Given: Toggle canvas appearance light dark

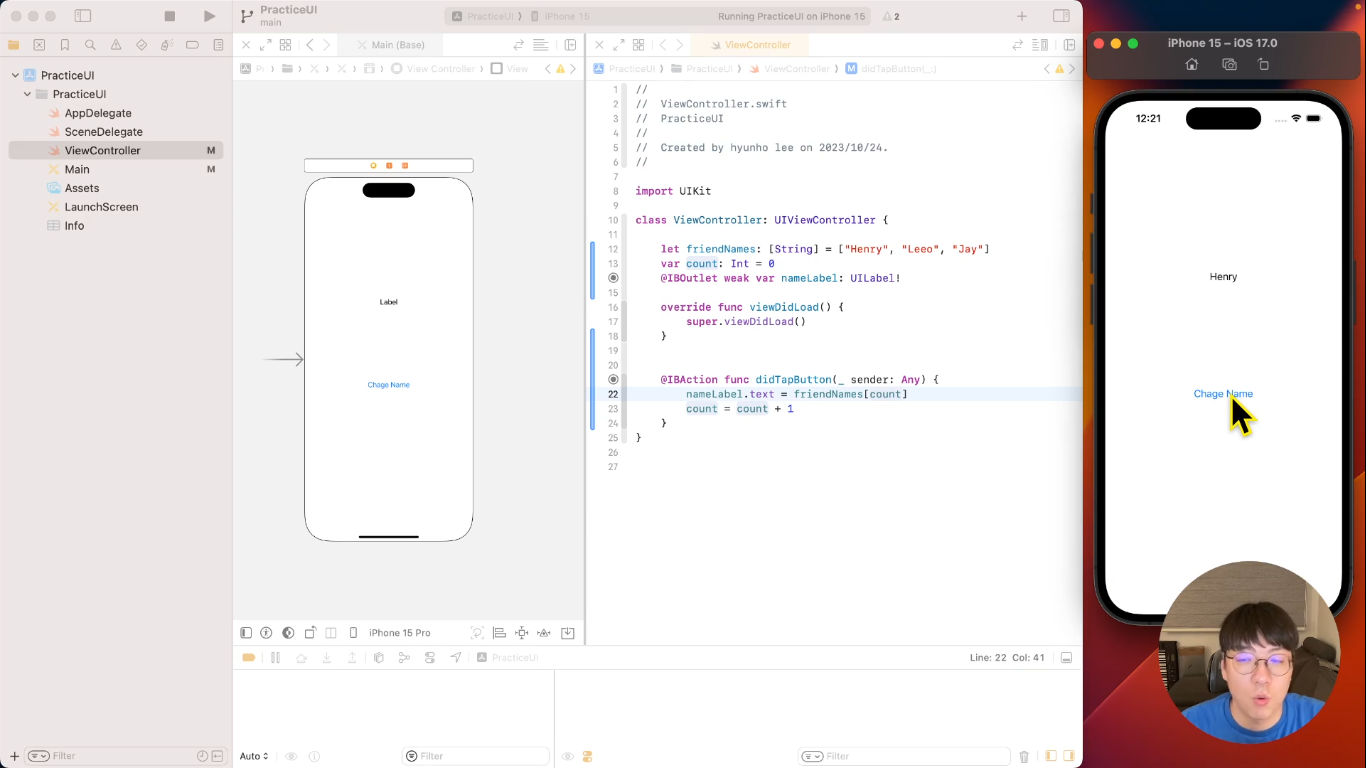Looking at the screenshot, I should click(x=288, y=633).
